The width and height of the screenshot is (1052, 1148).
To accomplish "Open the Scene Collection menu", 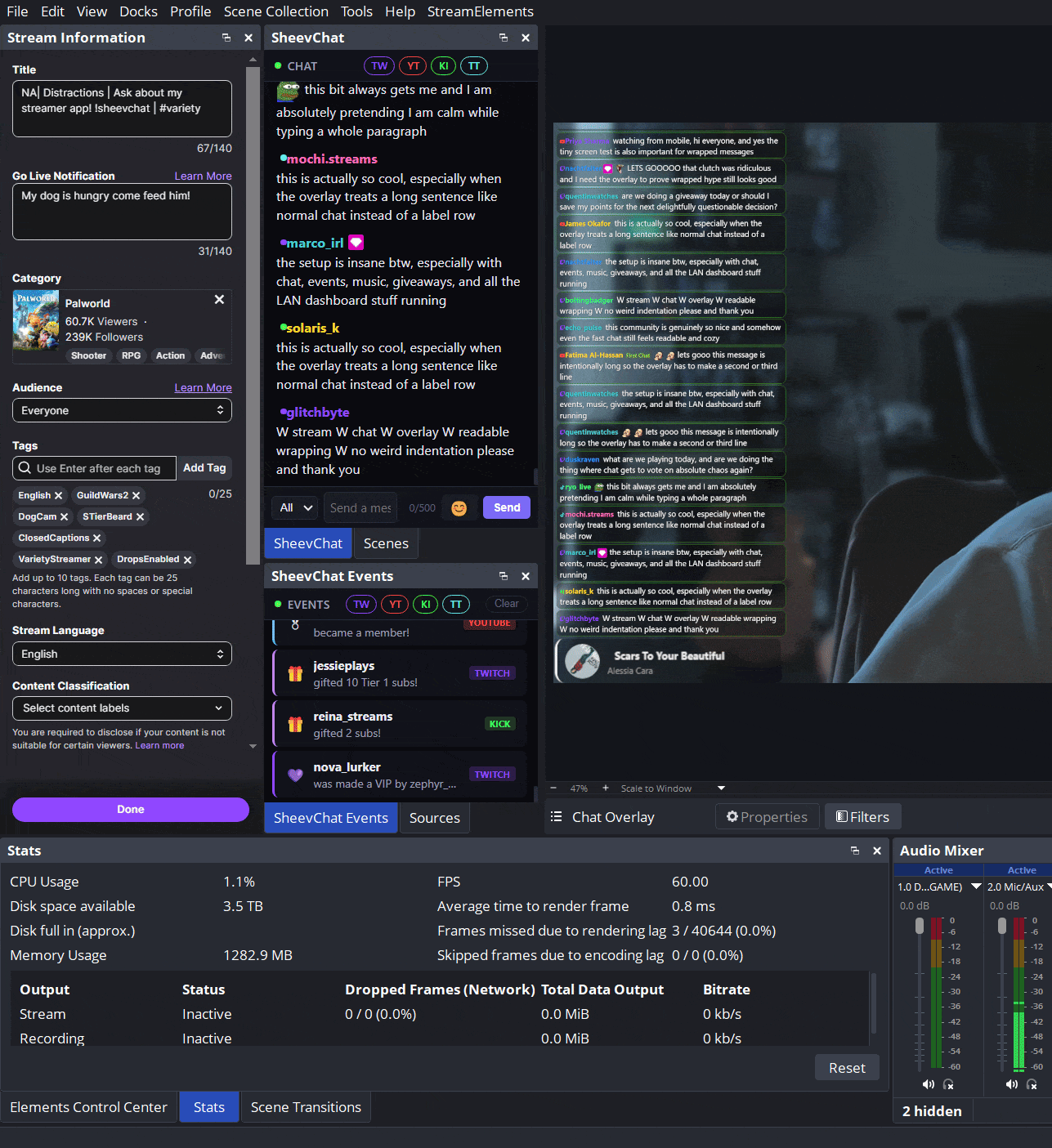I will click(x=276, y=11).
